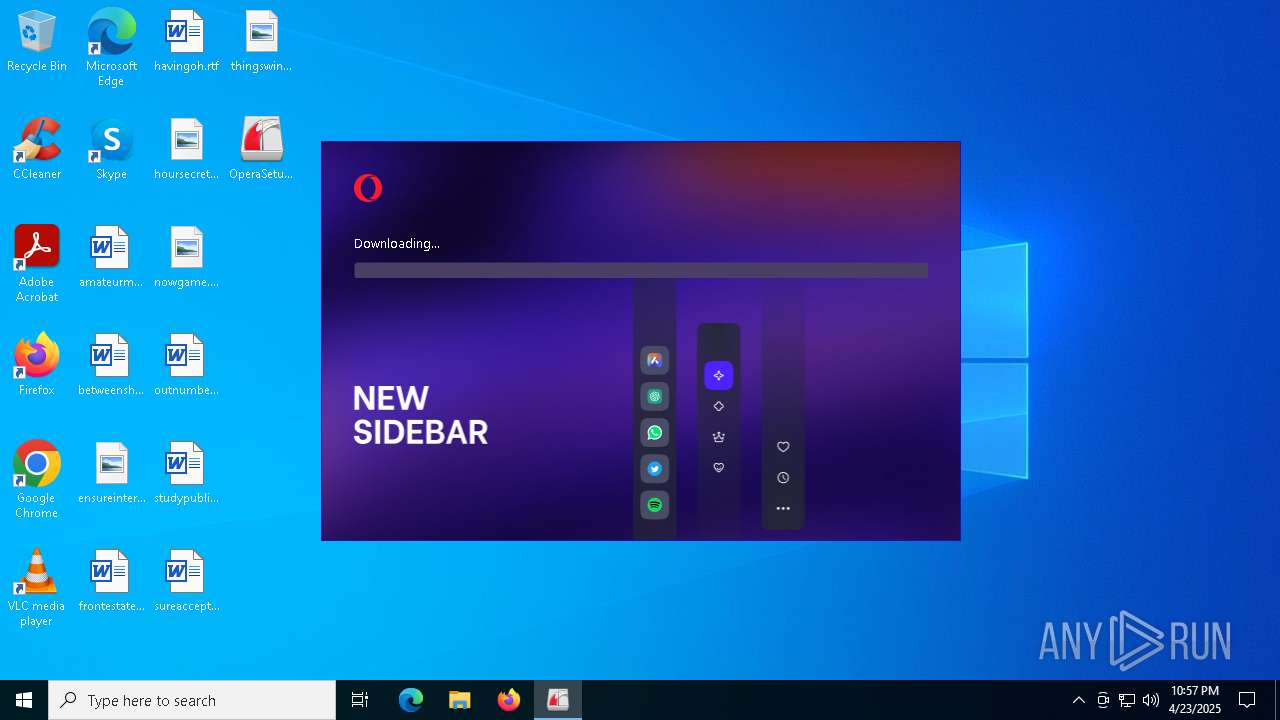Select the Skype desktop shortcut
1280x720 pixels.
[x=111, y=150]
